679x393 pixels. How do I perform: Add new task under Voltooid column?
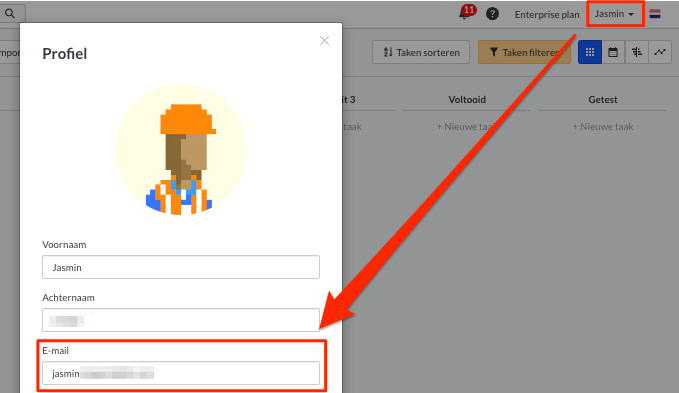coord(466,127)
